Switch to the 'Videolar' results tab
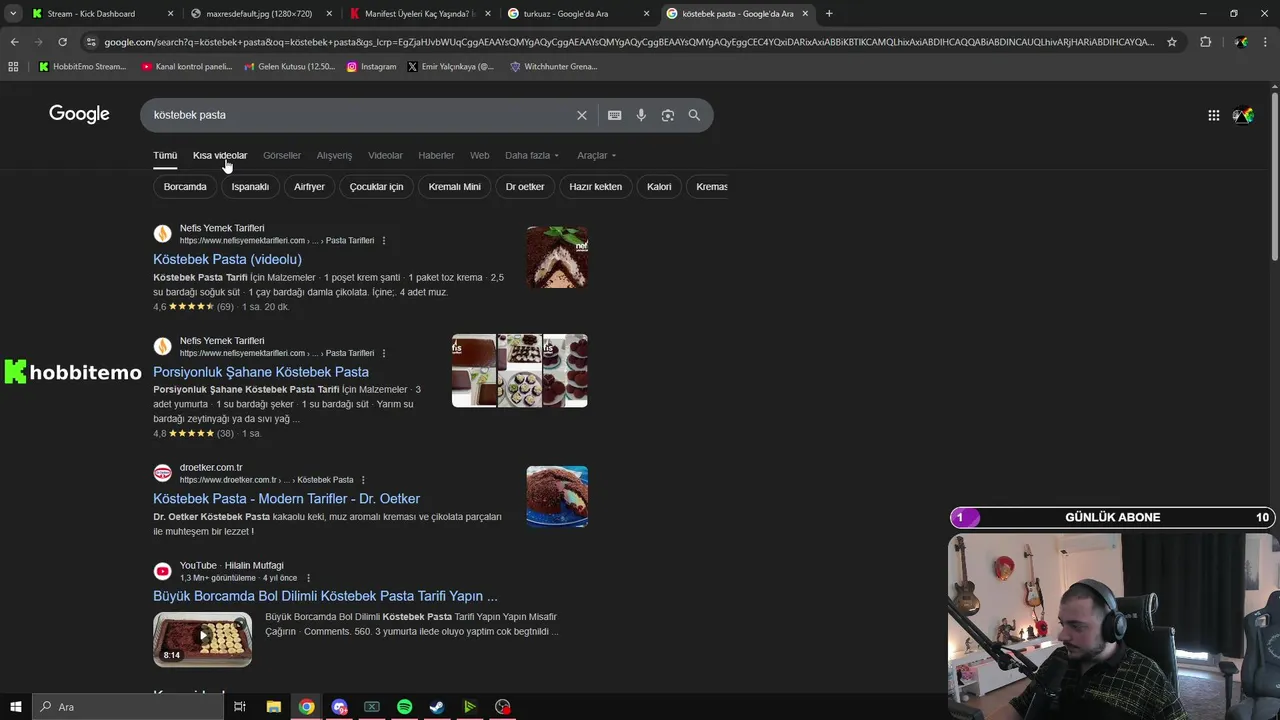Screen dimensions: 1280x720 tap(385, 155)
